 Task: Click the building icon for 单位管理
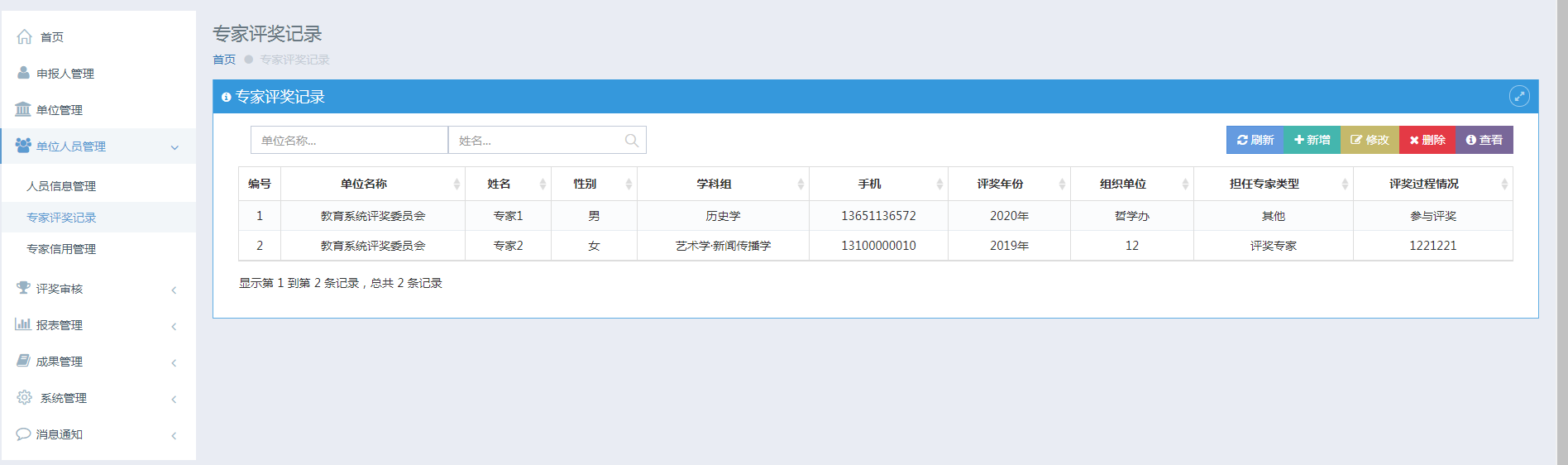point(23,109)
